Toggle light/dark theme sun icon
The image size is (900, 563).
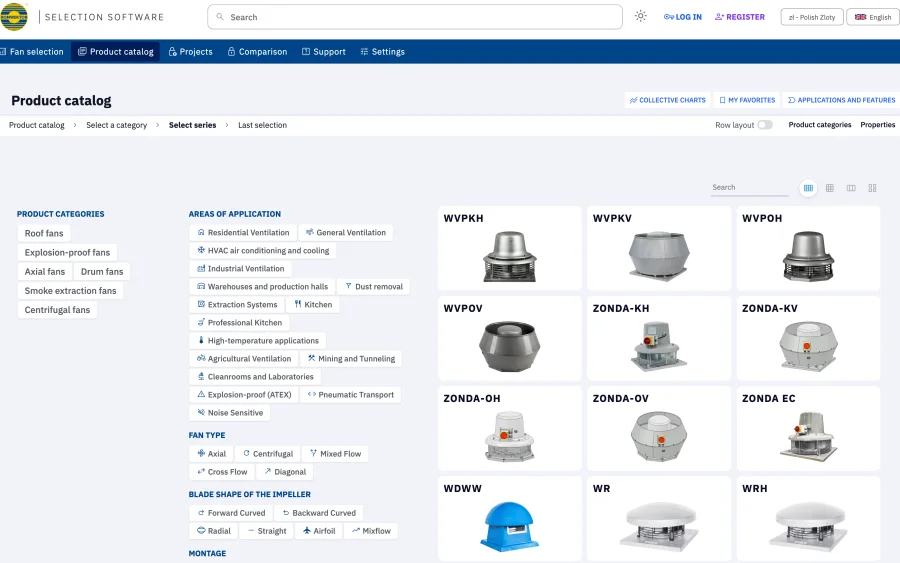coord(641,16)
